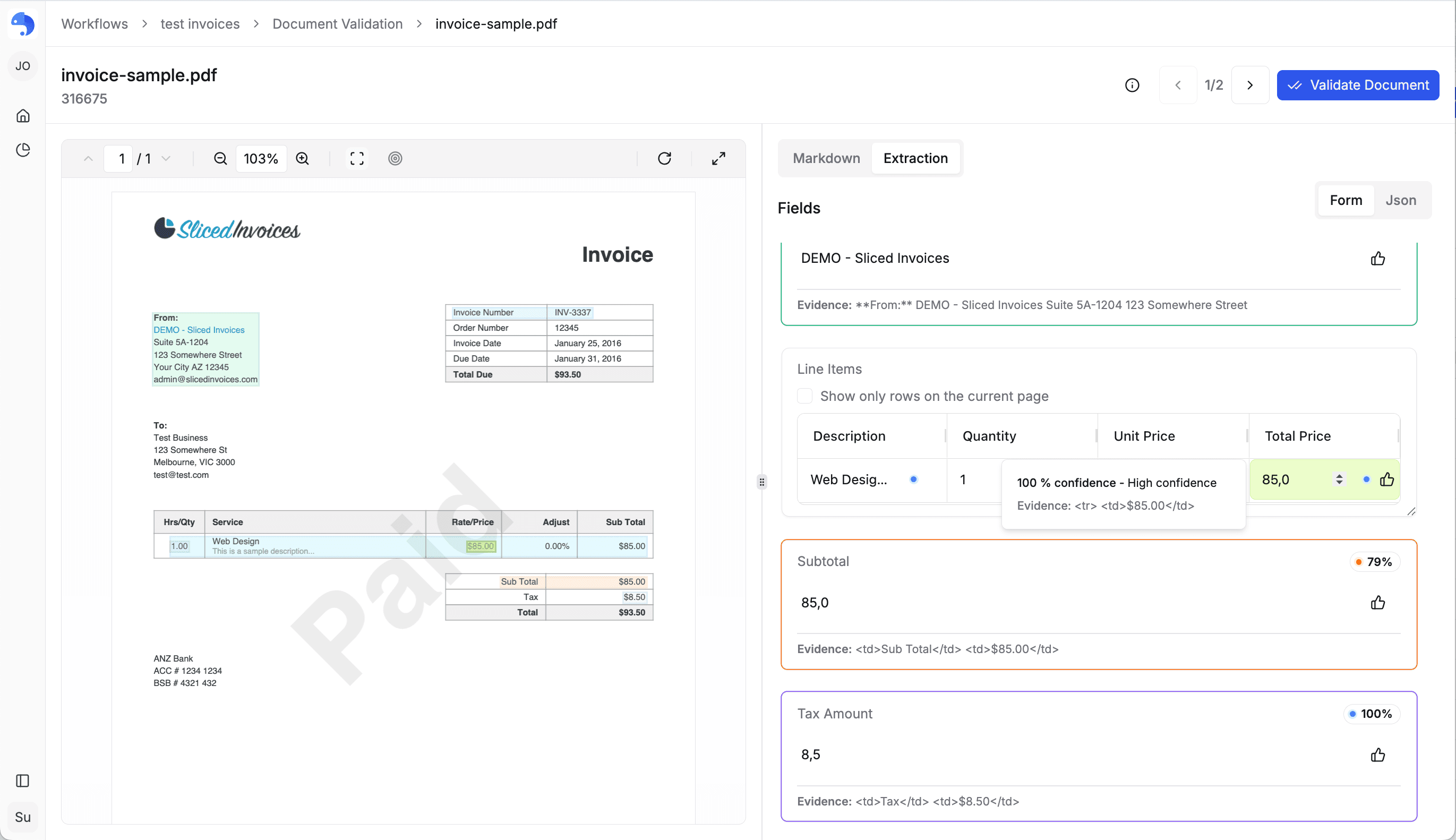Click the zoom out magnifier icon
1456x840 pixels.
(x=220, y=159)
